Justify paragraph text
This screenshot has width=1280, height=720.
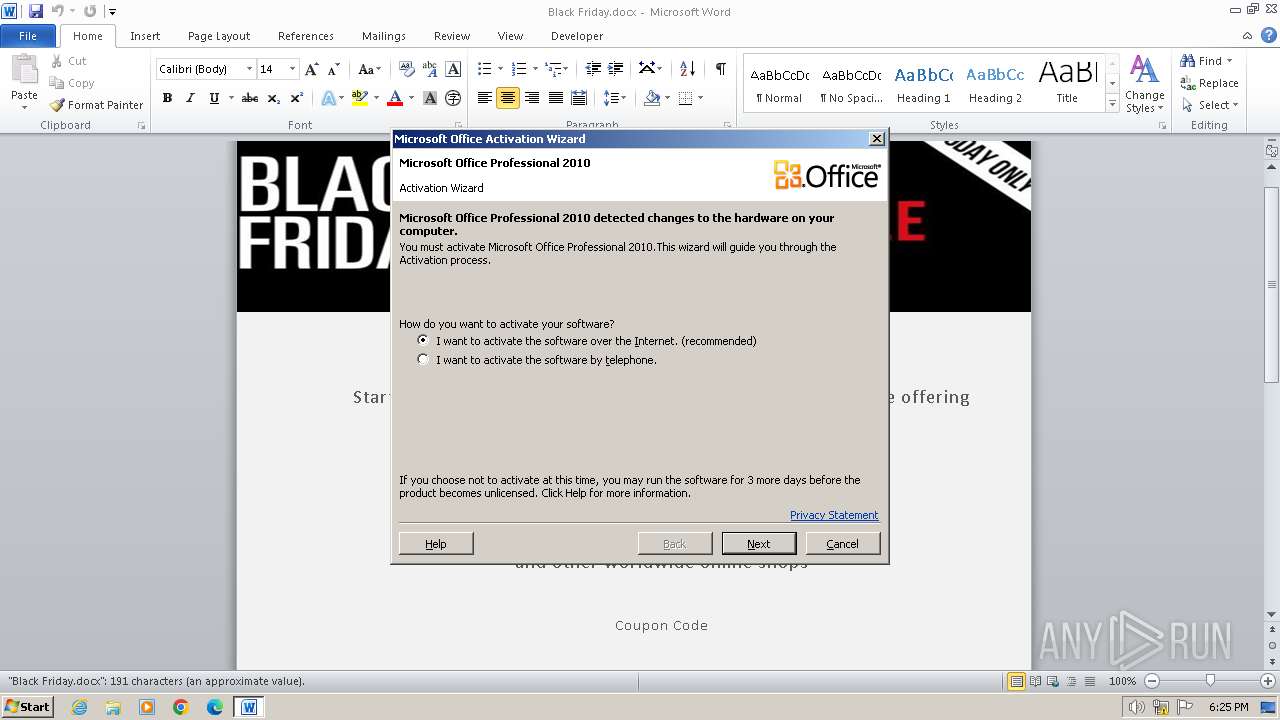point(555,98)
